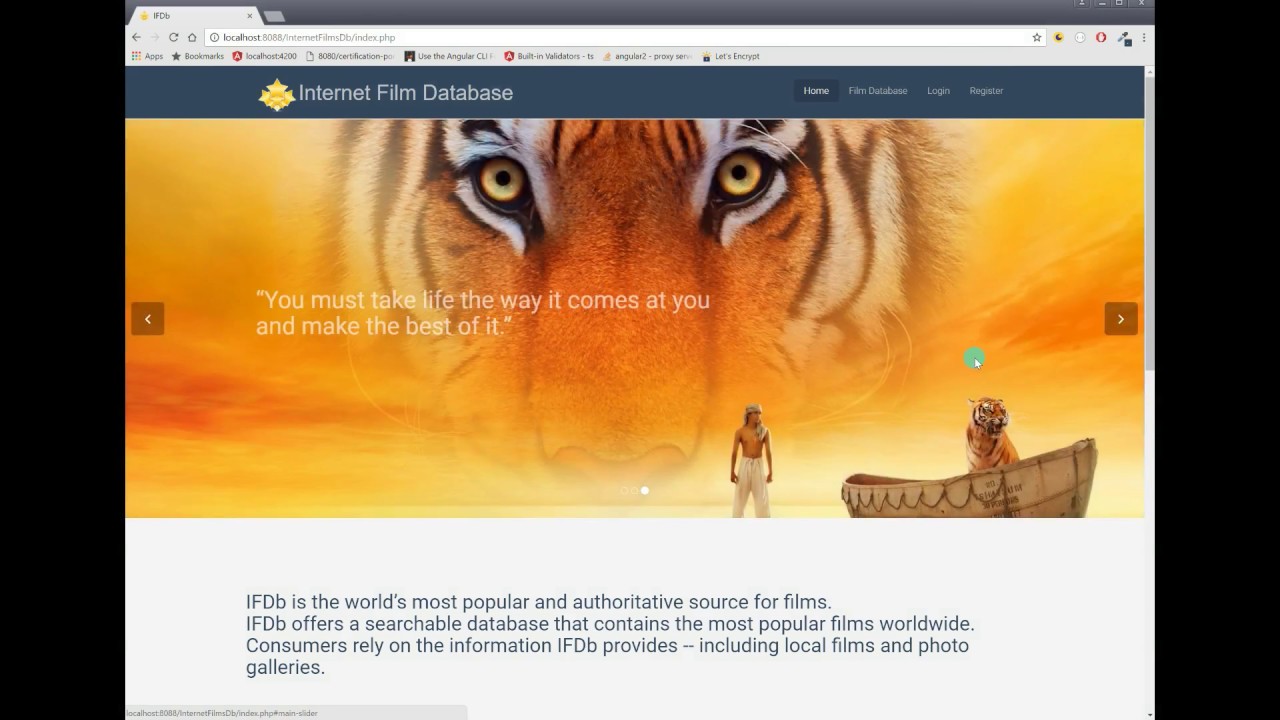The height and width of the screenshot is (720, 1280).
Task: Open the Bookmarks folder in bookmarks bar
Action: [x=198, y=56]
